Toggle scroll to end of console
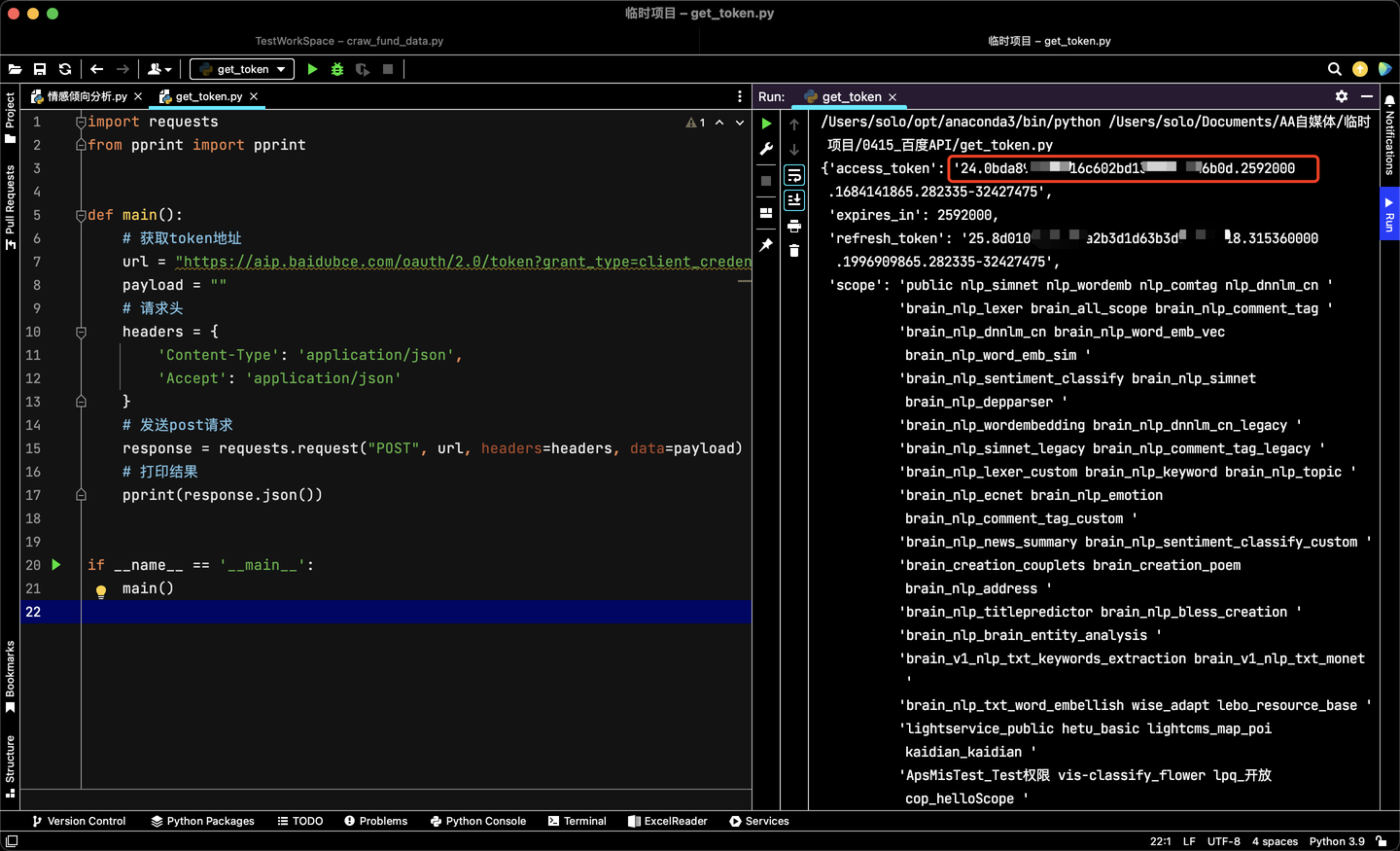 click(794, 199)
